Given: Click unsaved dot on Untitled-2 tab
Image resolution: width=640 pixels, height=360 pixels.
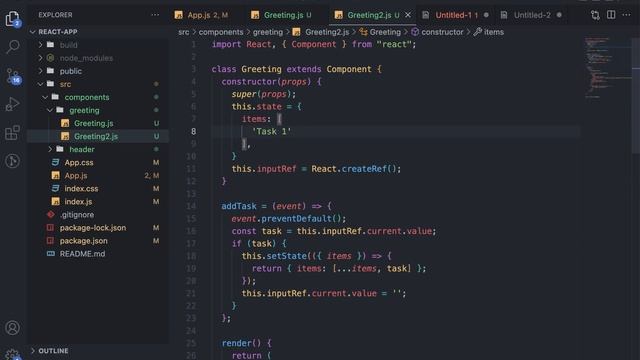Looking at the screenshot, I should (559, 15).
